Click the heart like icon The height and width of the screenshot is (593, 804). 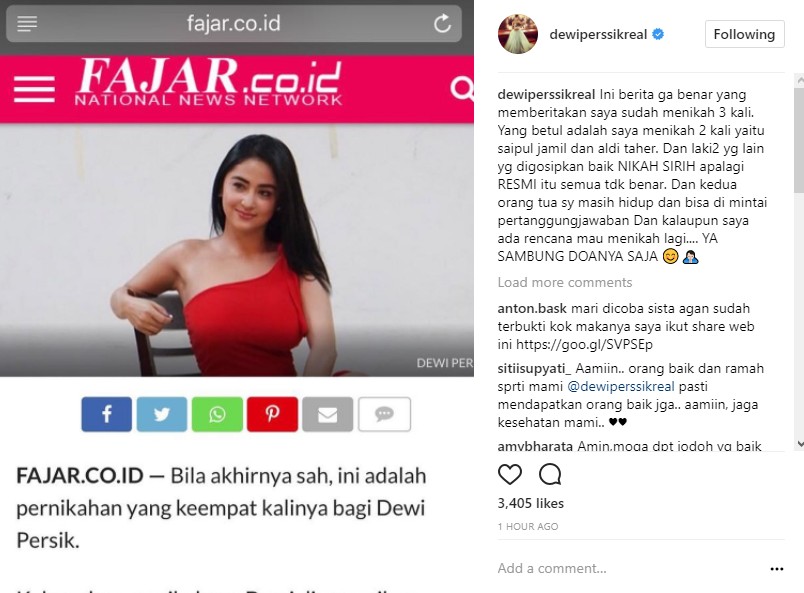pyautogui.click(x=510, y=475)
